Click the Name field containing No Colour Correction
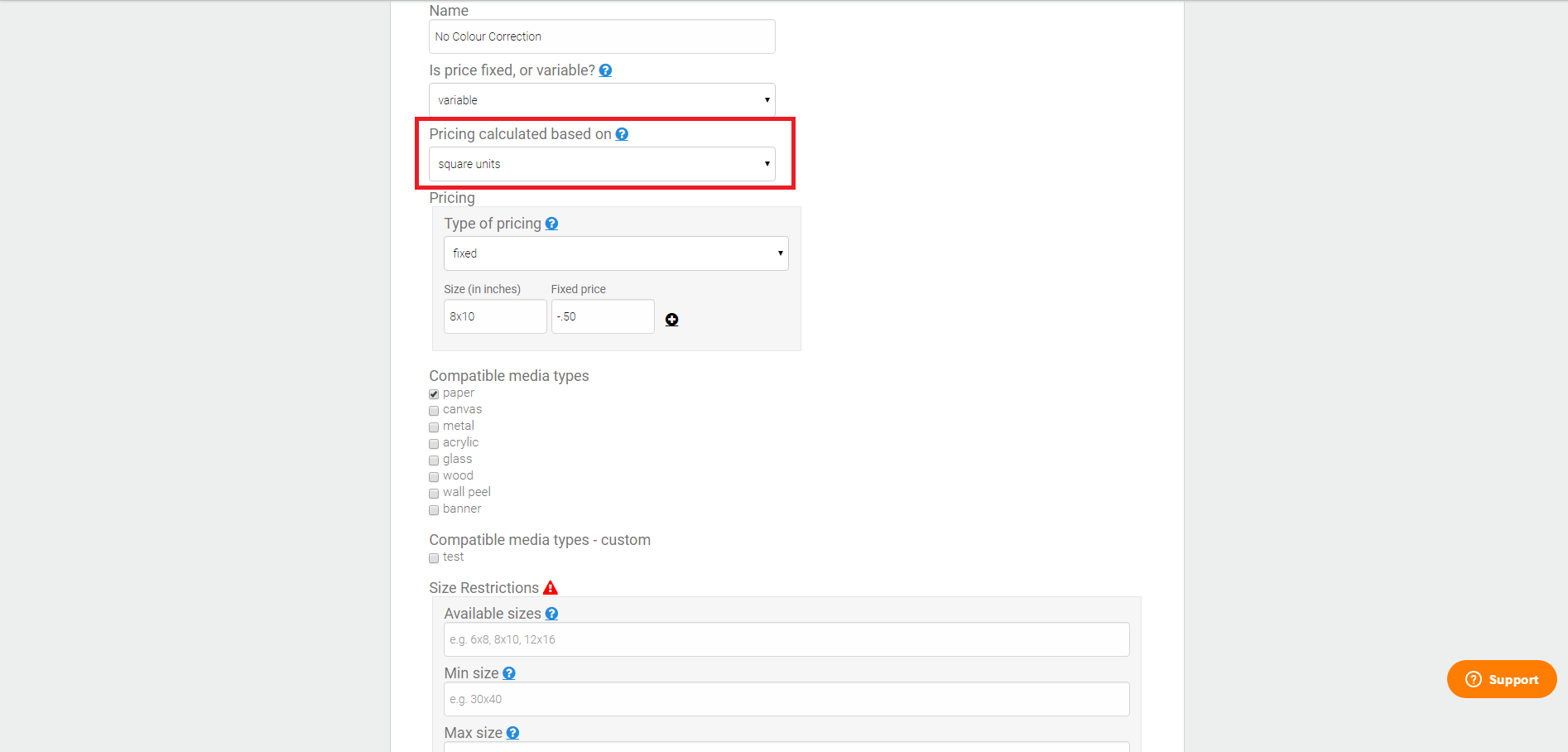The image size is (1568, 752). point(602,36)
